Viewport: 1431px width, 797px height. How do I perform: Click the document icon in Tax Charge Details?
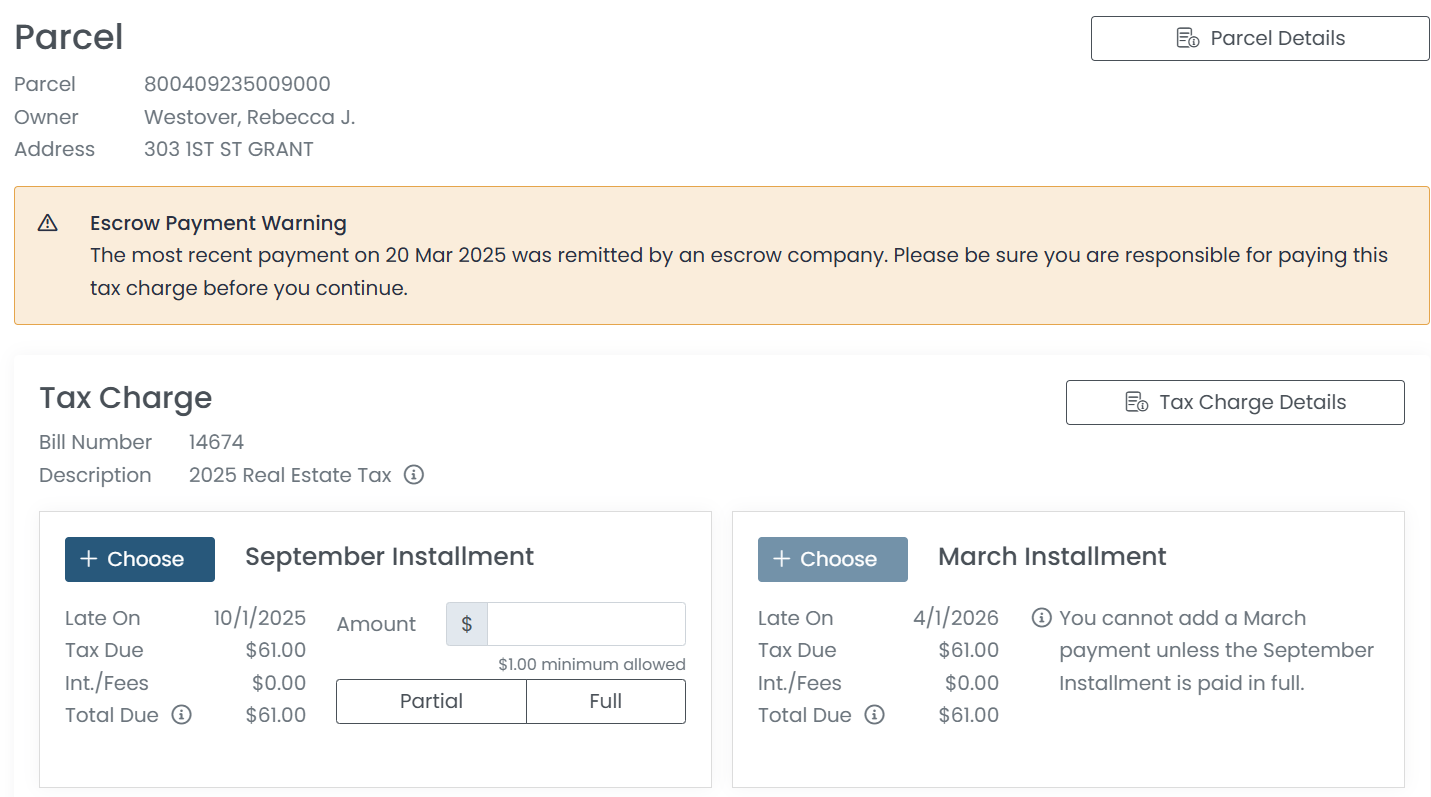point(1136,403)
